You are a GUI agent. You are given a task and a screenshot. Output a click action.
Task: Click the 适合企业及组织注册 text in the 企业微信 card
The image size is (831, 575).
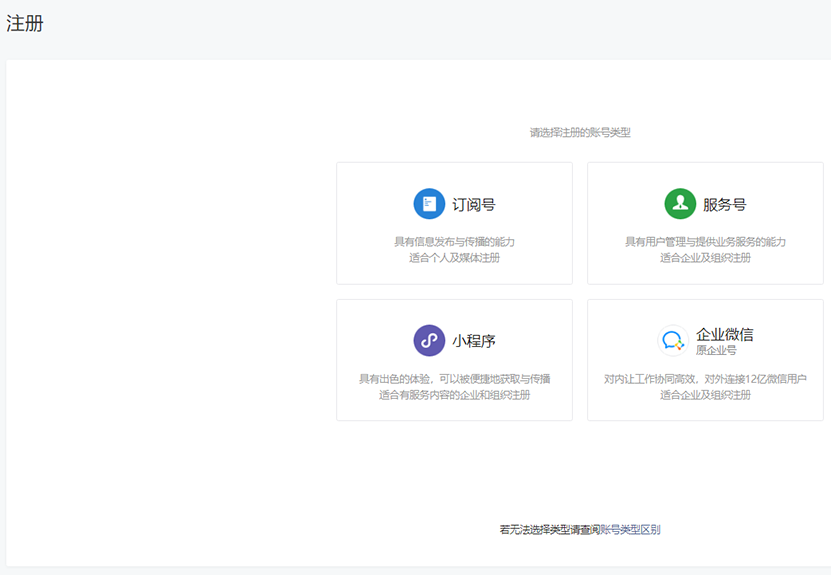[x=705, y=395]
